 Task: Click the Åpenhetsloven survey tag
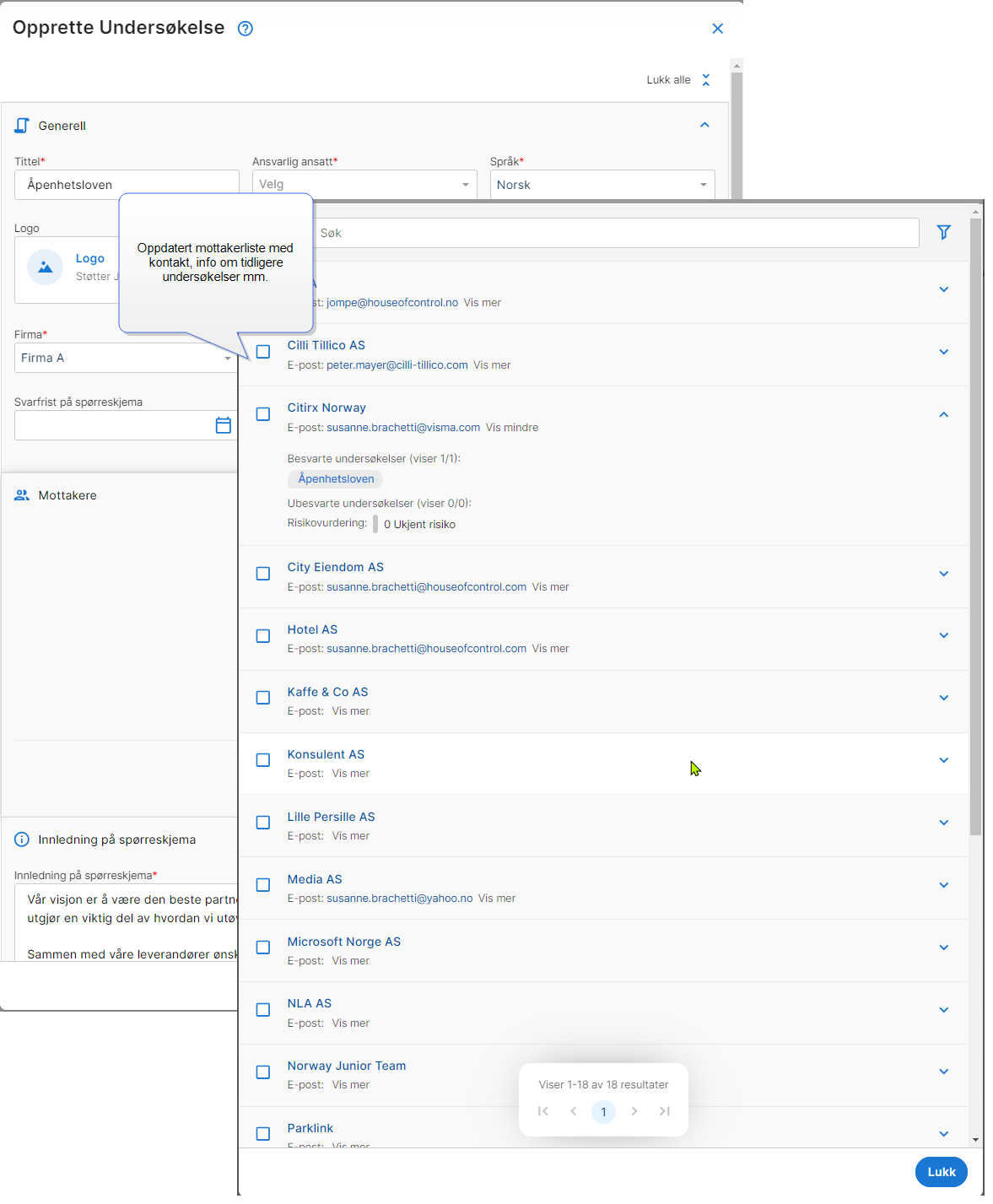pyautogui.click(x=336, y=479)
